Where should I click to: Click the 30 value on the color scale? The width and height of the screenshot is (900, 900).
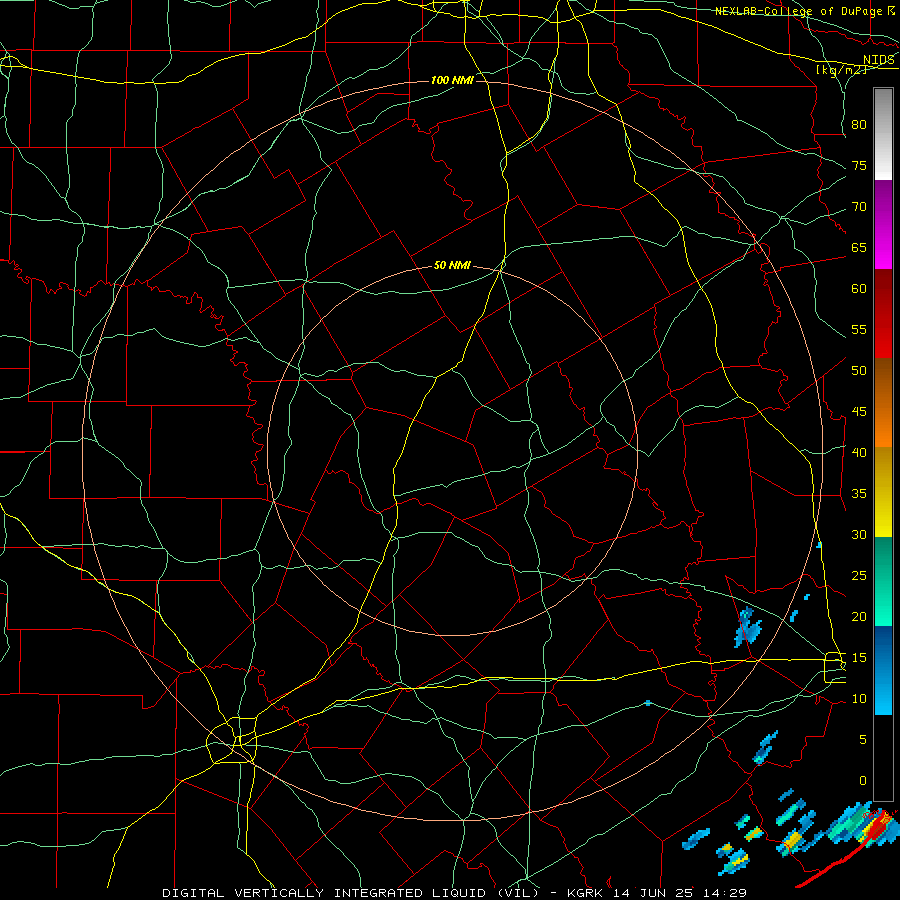(859, 534)
